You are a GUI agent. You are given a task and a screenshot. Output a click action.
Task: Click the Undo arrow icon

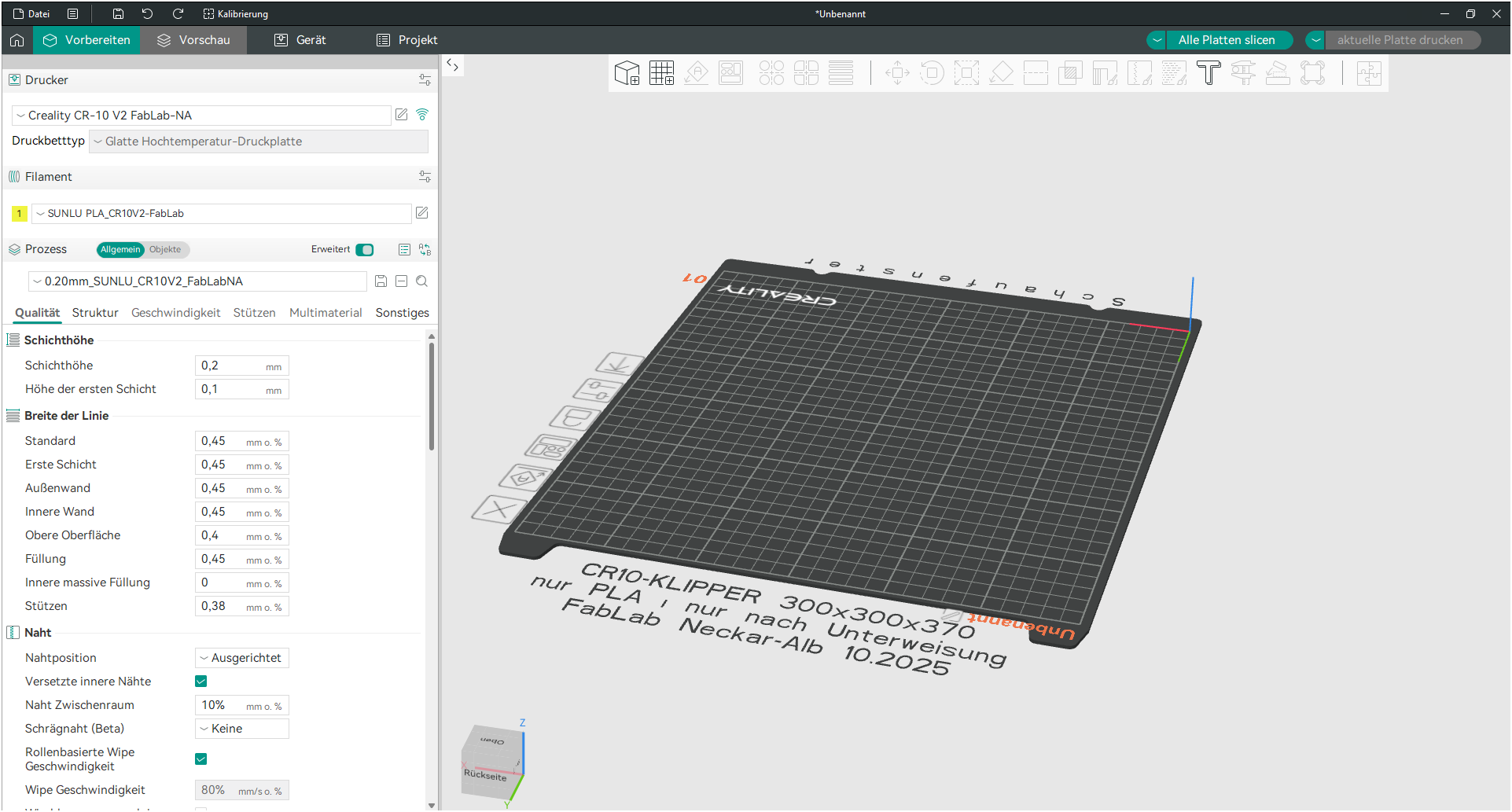[x=147, y=14]
